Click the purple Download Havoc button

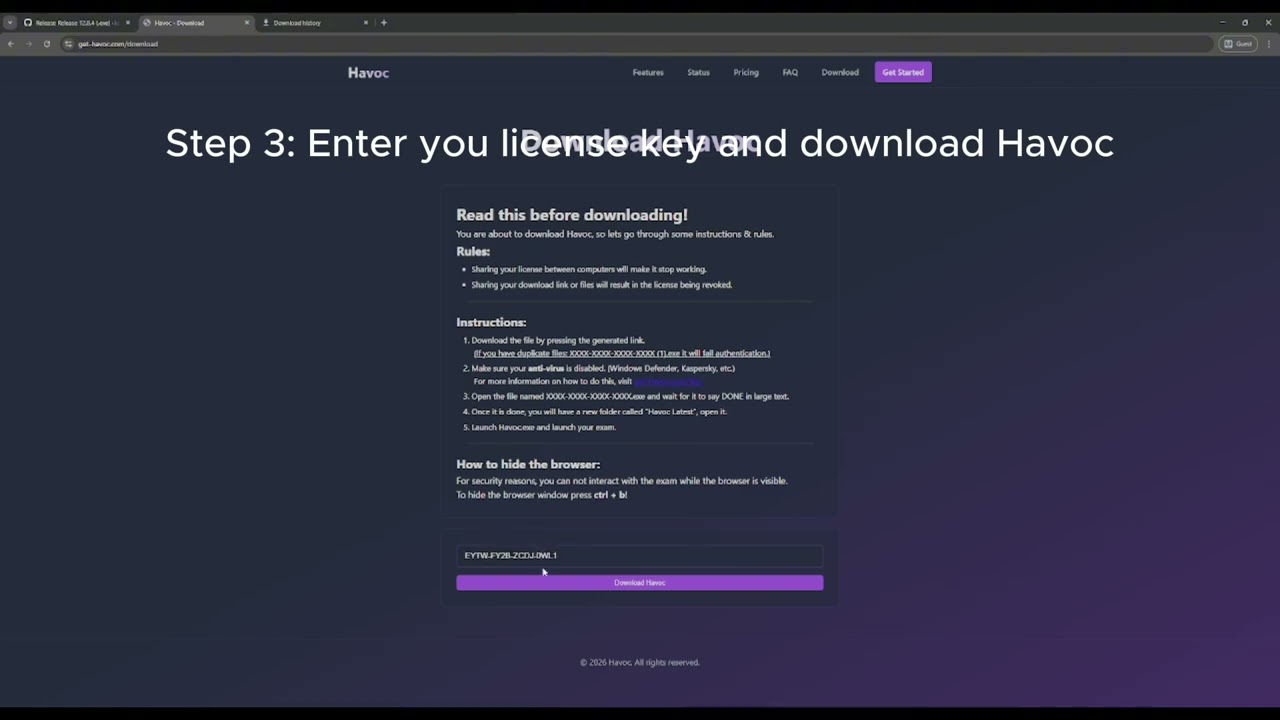[x=640, y=582]
